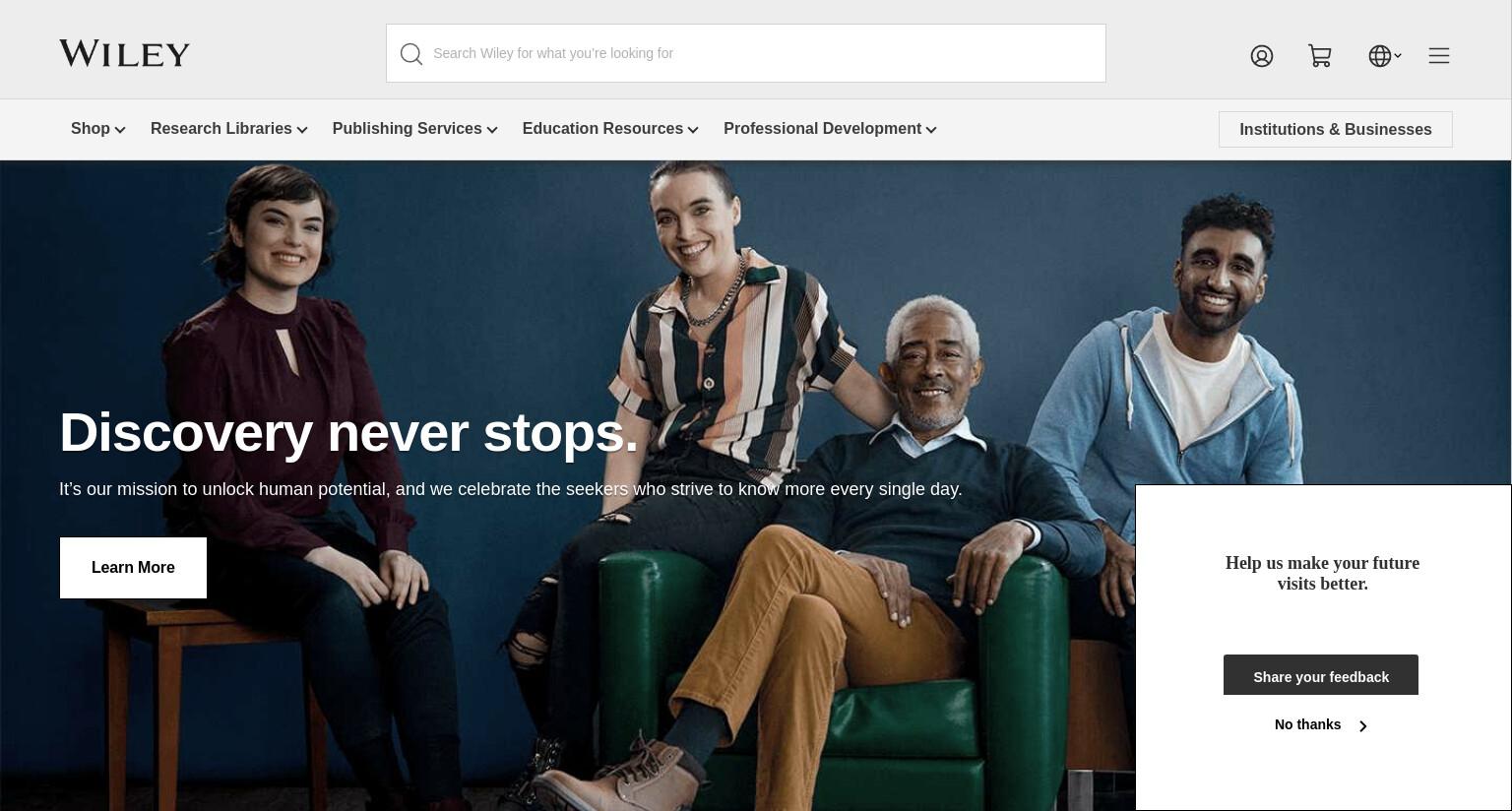
Task: Open the shopping cart icon
Action: coord(1320,56)
